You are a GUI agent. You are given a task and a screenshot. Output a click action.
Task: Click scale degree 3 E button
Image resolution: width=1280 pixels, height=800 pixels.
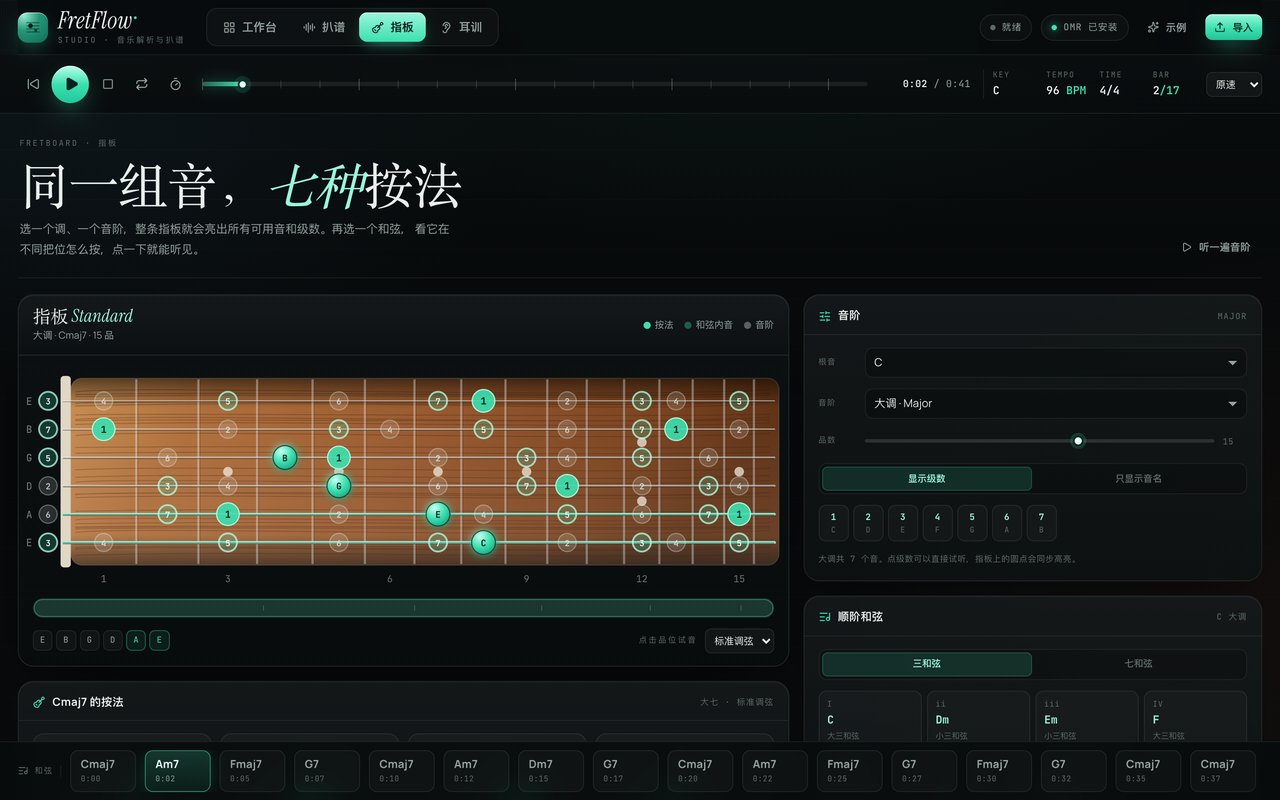(x=902, y=523)
